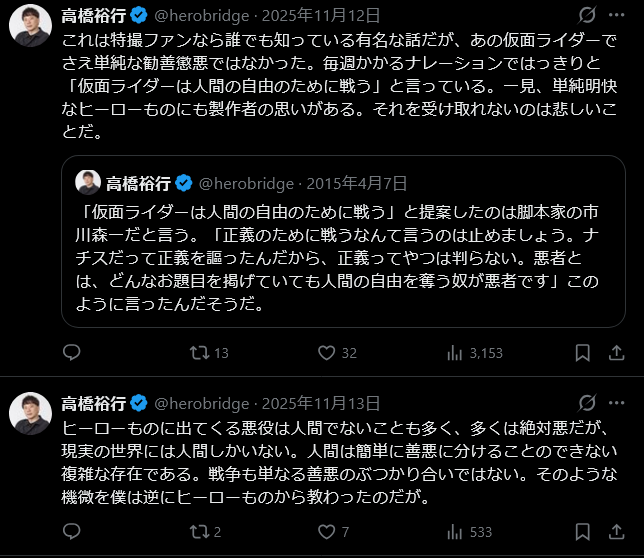
Task: Open more options on first post
Action: click(x=619, y=16)
